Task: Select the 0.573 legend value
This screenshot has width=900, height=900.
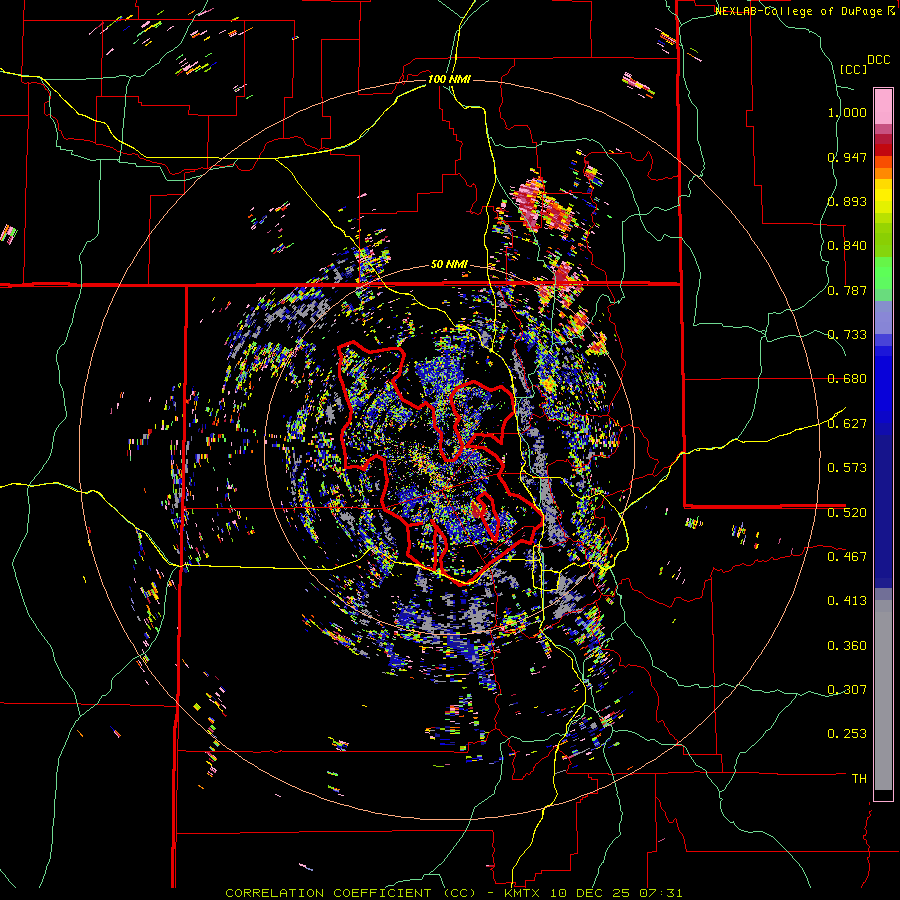Action: (847, 468)
